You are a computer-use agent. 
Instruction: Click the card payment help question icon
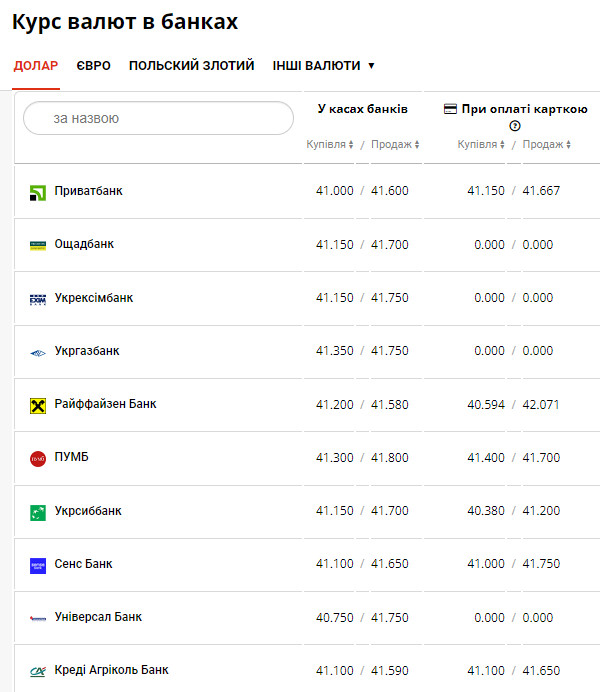point(515,126)
